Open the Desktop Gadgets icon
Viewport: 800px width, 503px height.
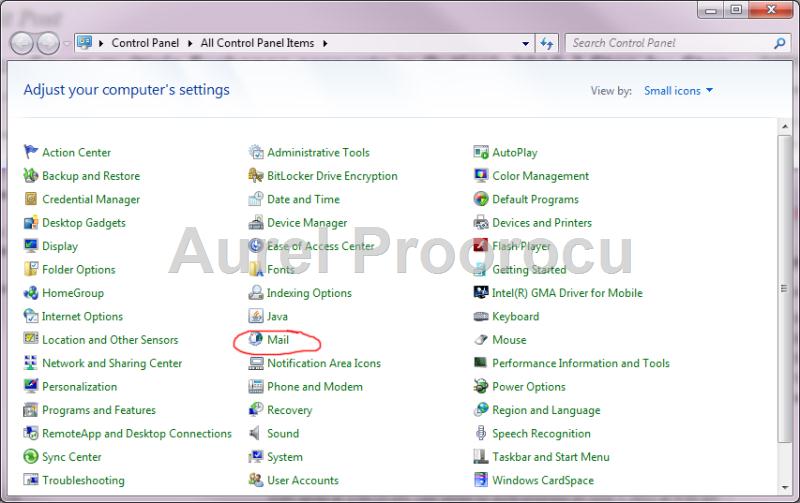(x=31, y=222)
